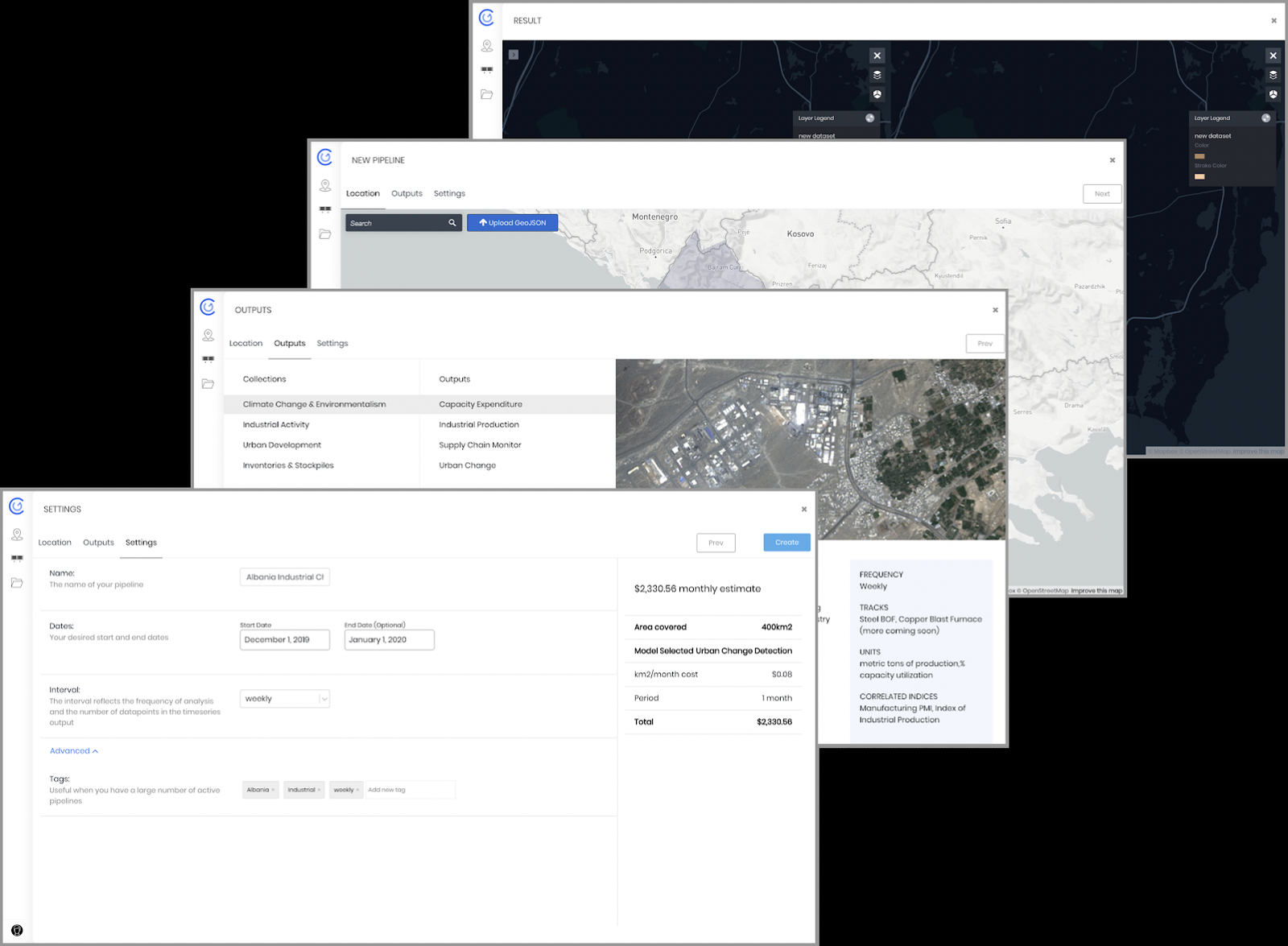
Task: Select the Inventories & Stockpiles collection
Action: coord(288,465)
